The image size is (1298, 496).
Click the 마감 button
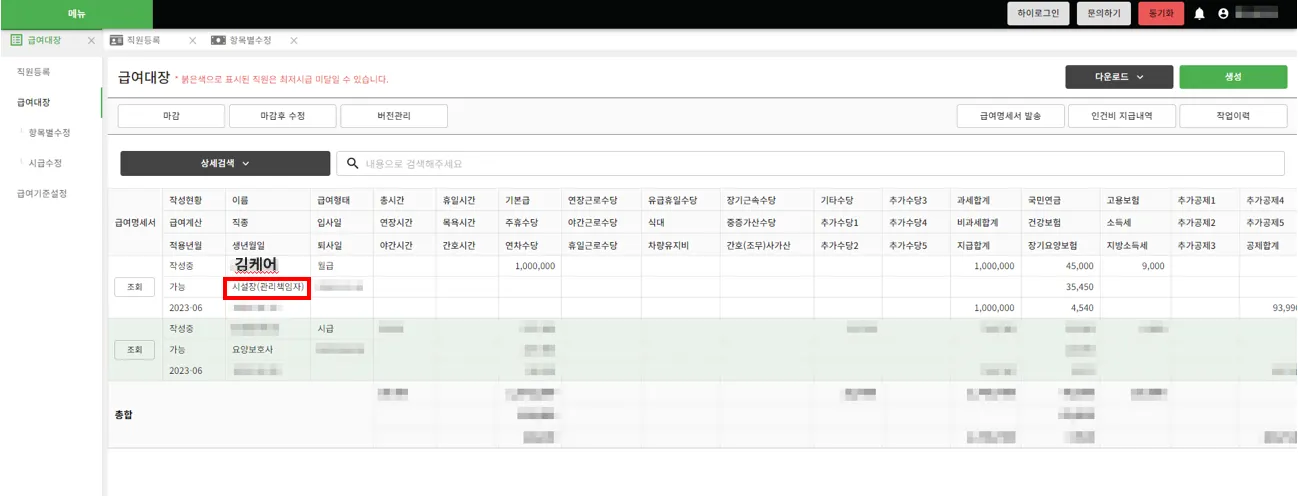171,116
